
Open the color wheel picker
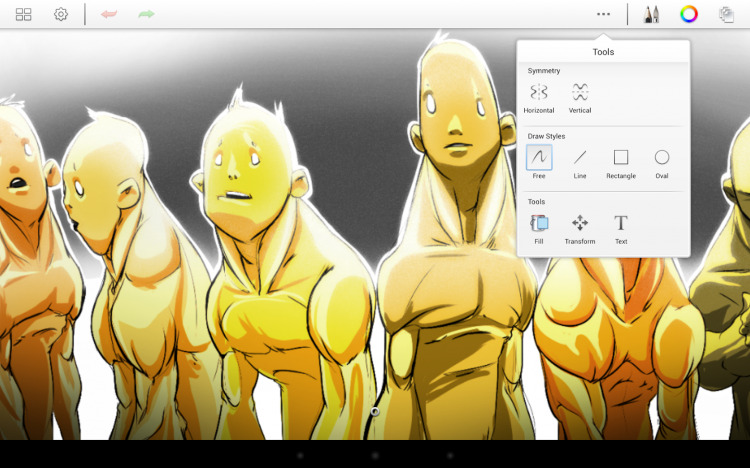pyautogui.click(x=689, y=14)
